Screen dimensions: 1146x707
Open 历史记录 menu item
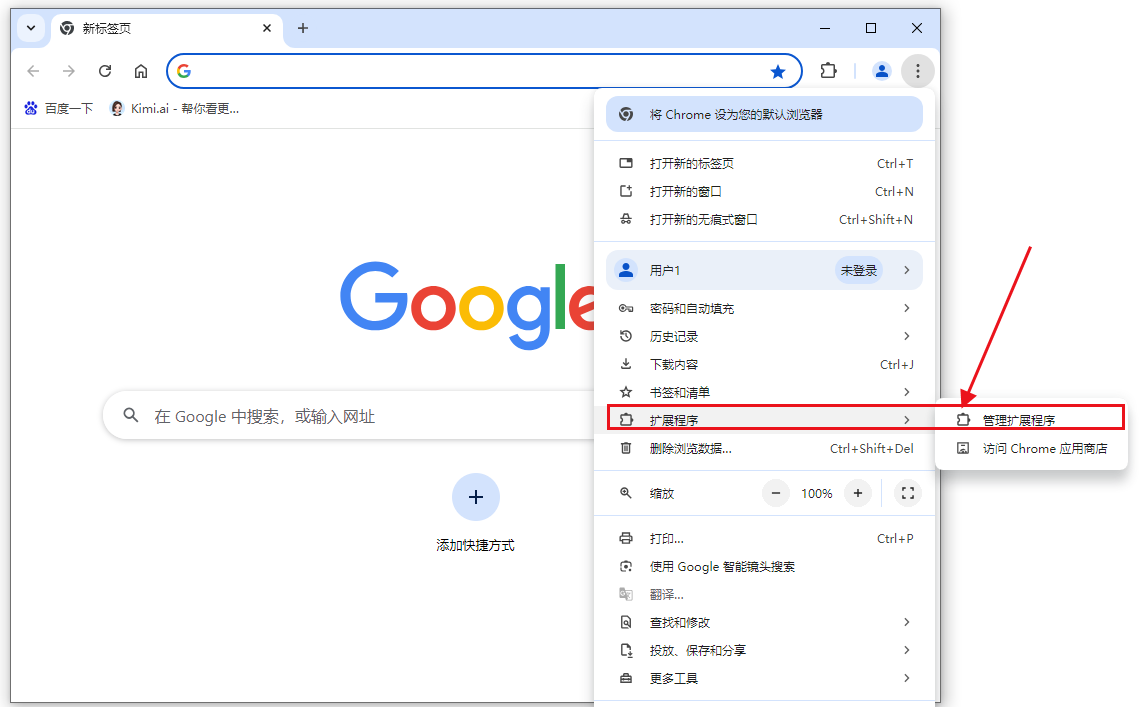(764, 336)
